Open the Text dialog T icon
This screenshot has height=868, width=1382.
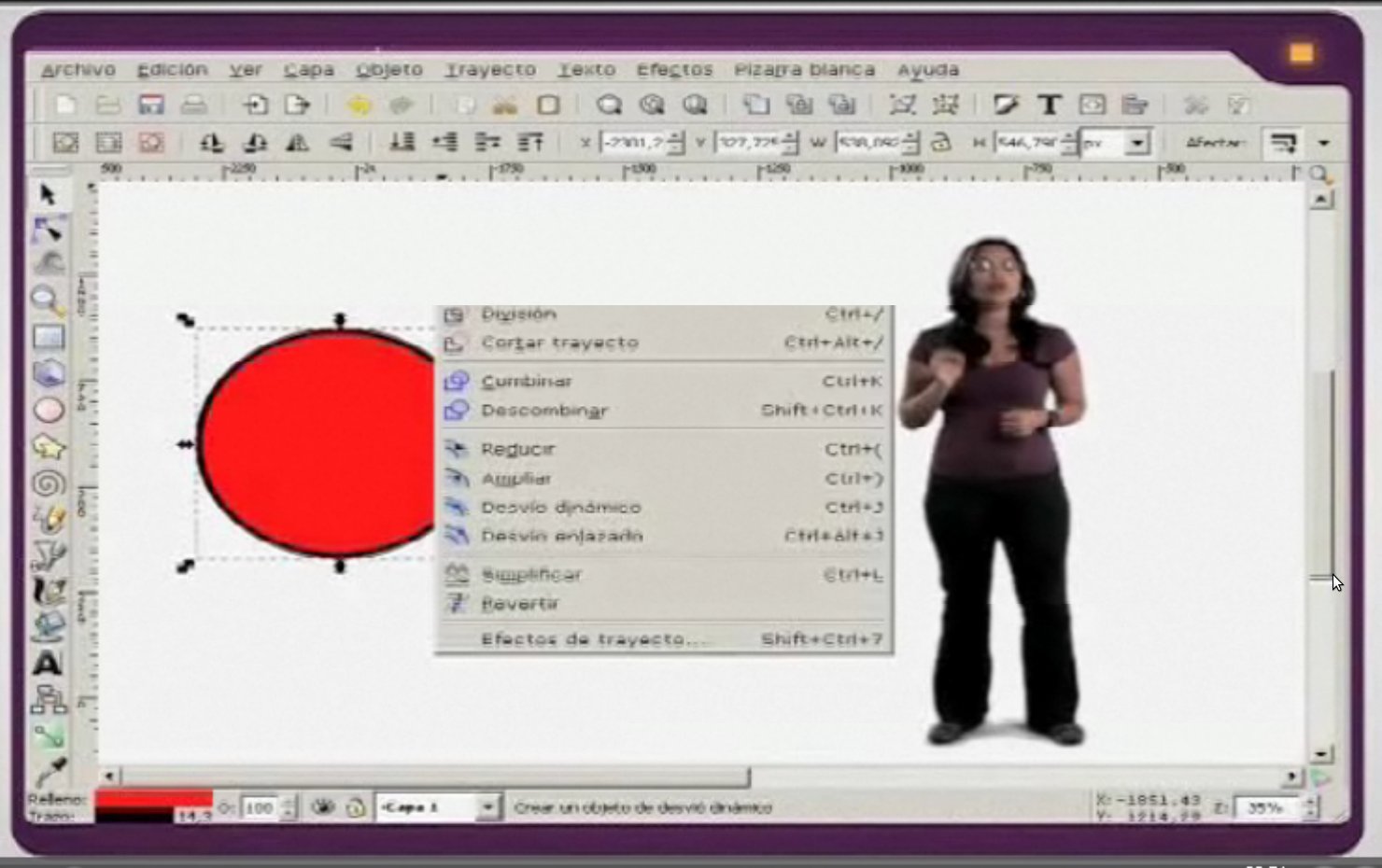tap(1049, 105)
